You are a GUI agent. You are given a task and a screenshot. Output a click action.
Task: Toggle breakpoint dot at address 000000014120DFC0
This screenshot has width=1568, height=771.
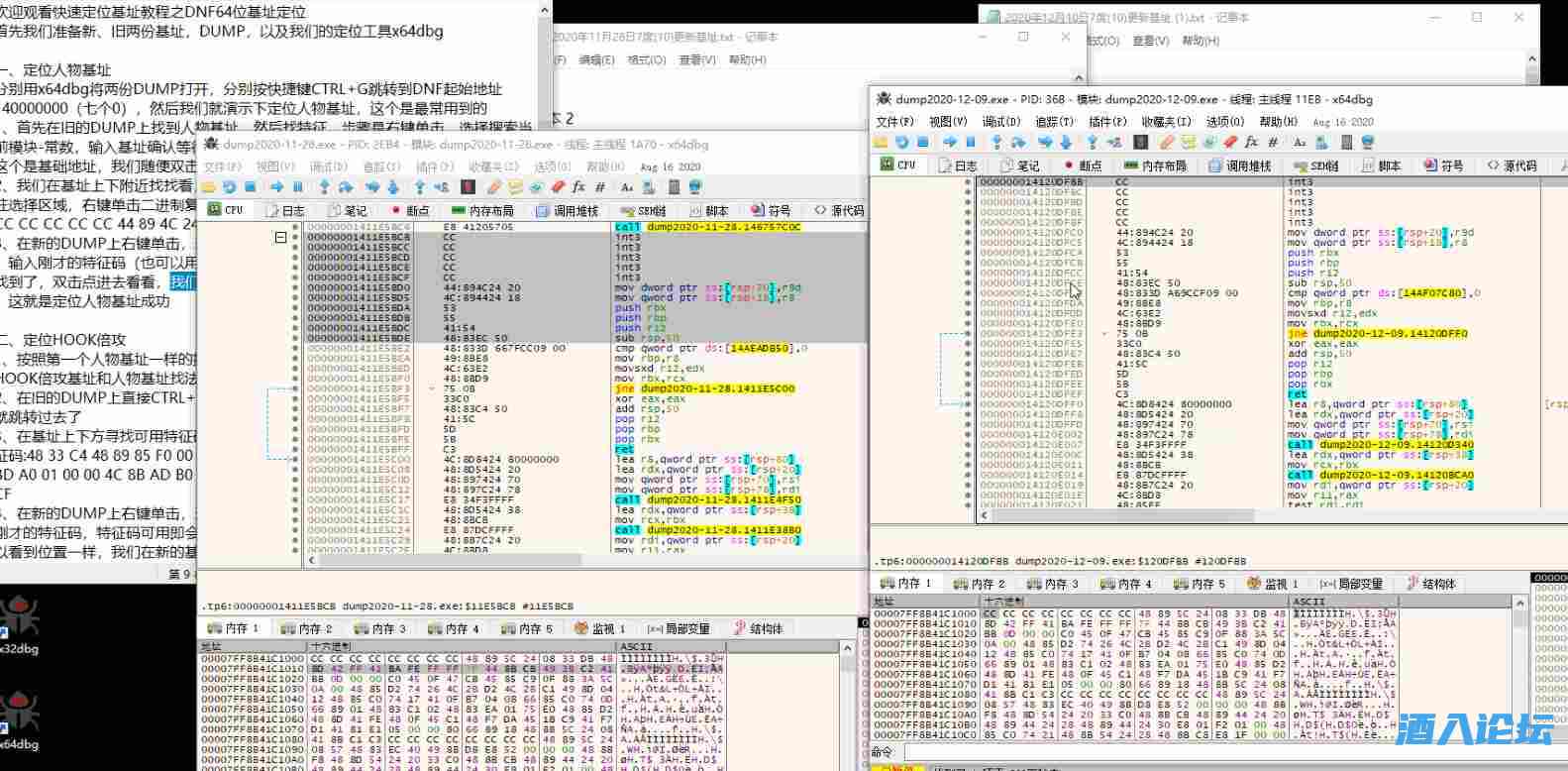[968, 233]
